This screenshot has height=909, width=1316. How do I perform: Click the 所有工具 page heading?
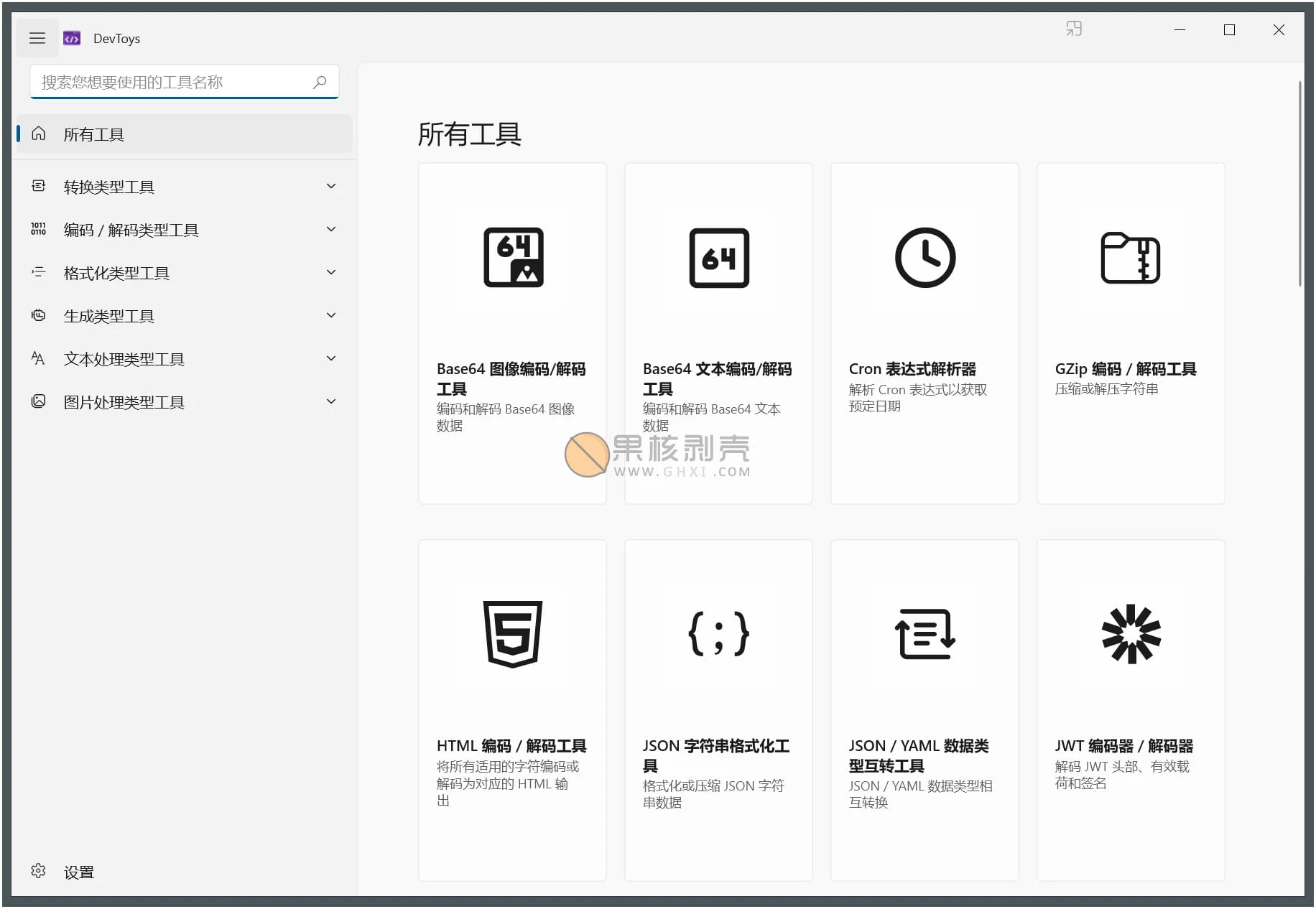pyautogui.click(x=470, y=134)
